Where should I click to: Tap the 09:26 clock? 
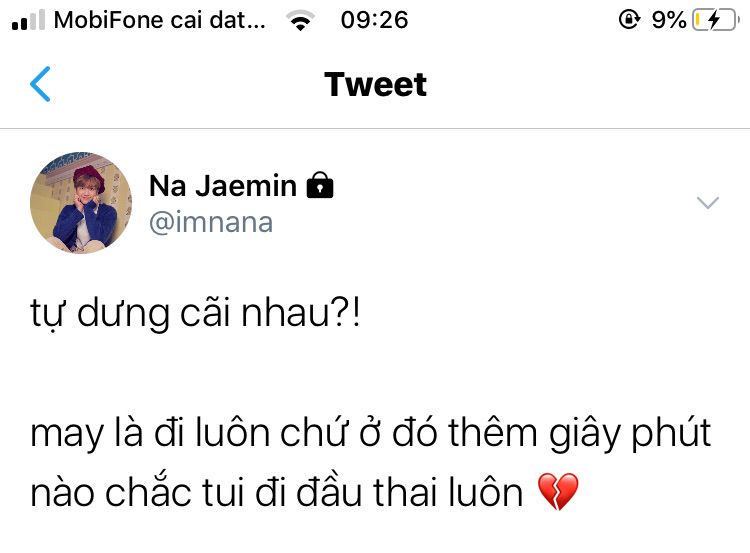pyautogui.click(x=375, y=20)
